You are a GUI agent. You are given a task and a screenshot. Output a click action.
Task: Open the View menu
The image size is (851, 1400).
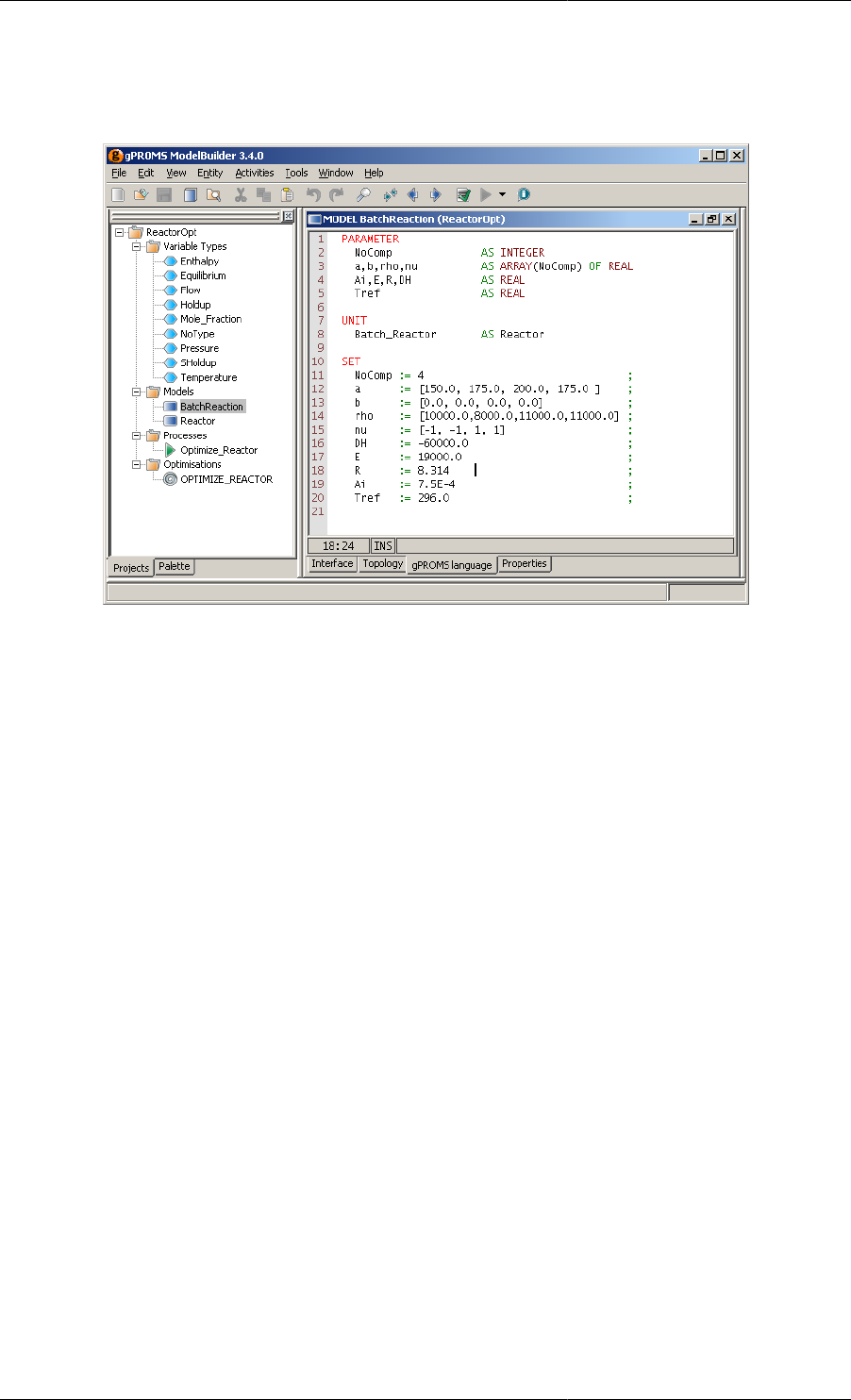(176, 174)
